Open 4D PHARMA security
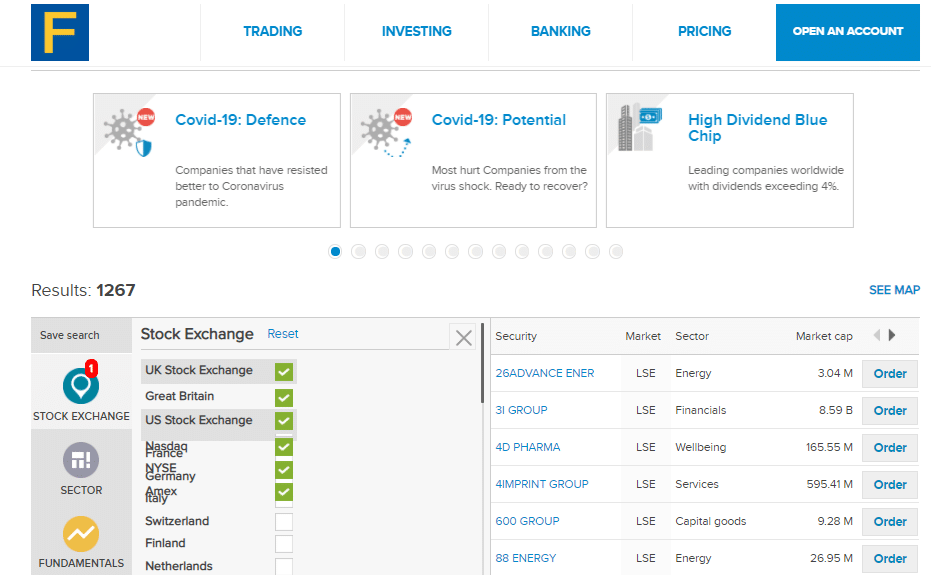The width and height of the screenshot is (931, 575). tap(528, 447)
